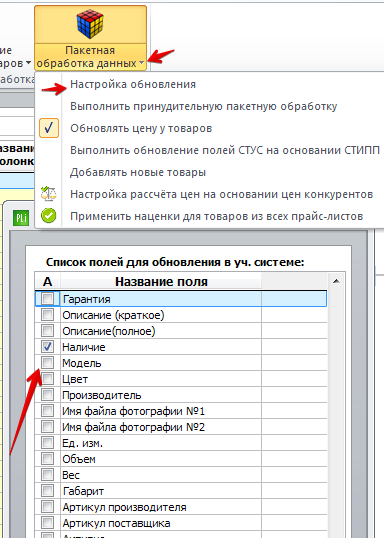Viewport: 384px width, 538px height.
Task: Enable the Вес checkbox
Action: 47,475
